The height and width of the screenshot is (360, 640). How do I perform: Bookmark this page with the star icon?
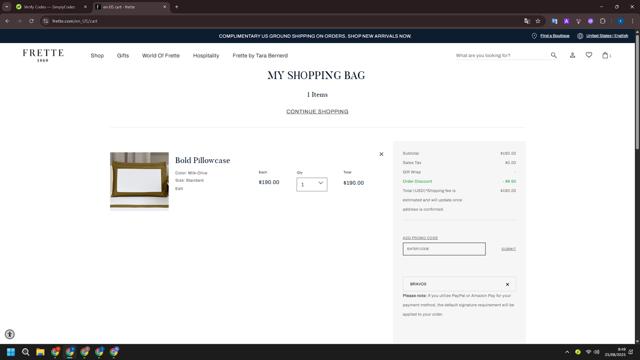(x=538, y=21)
